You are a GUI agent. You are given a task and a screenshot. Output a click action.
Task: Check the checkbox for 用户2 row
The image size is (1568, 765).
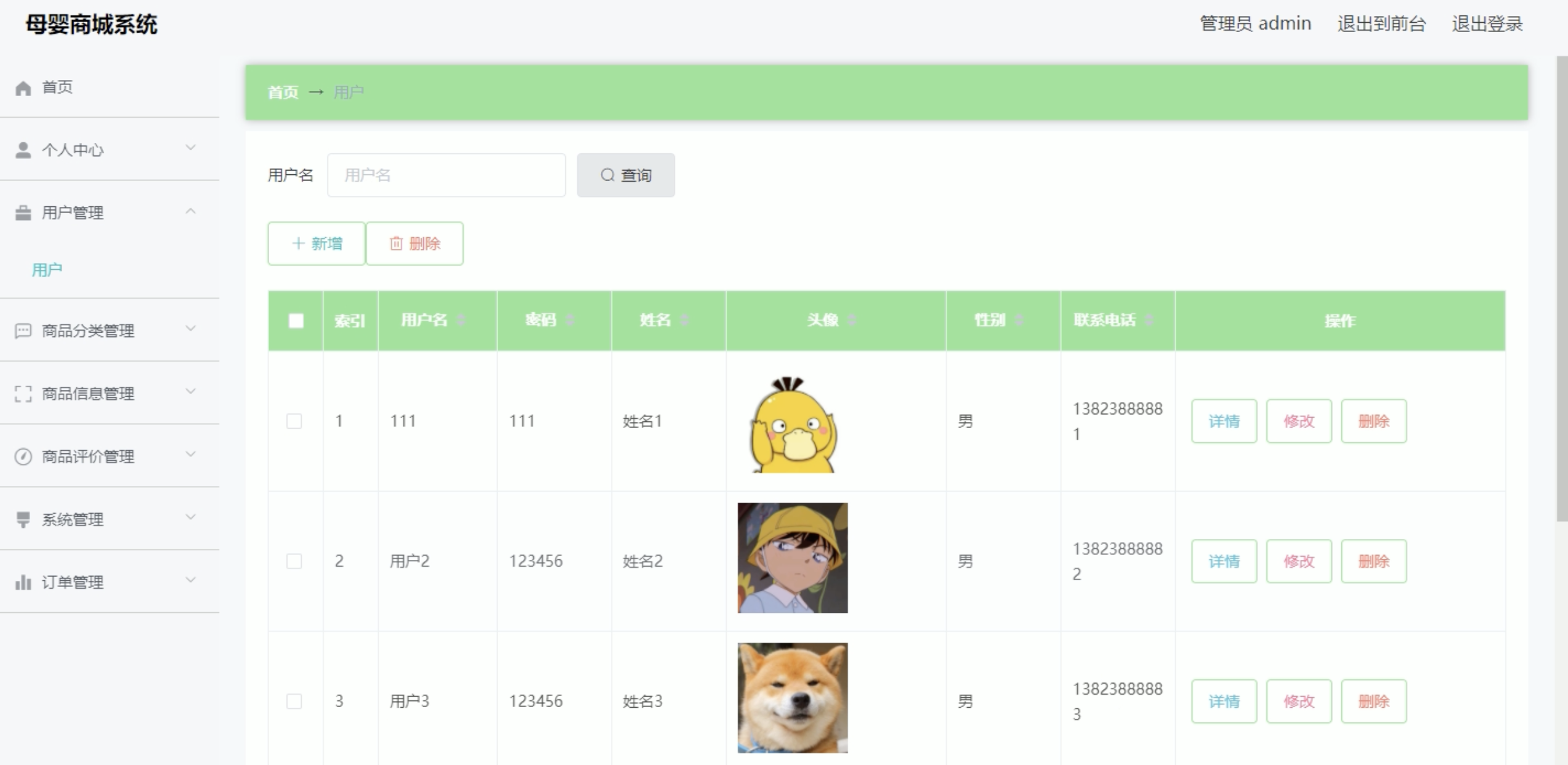click(294, 561)
